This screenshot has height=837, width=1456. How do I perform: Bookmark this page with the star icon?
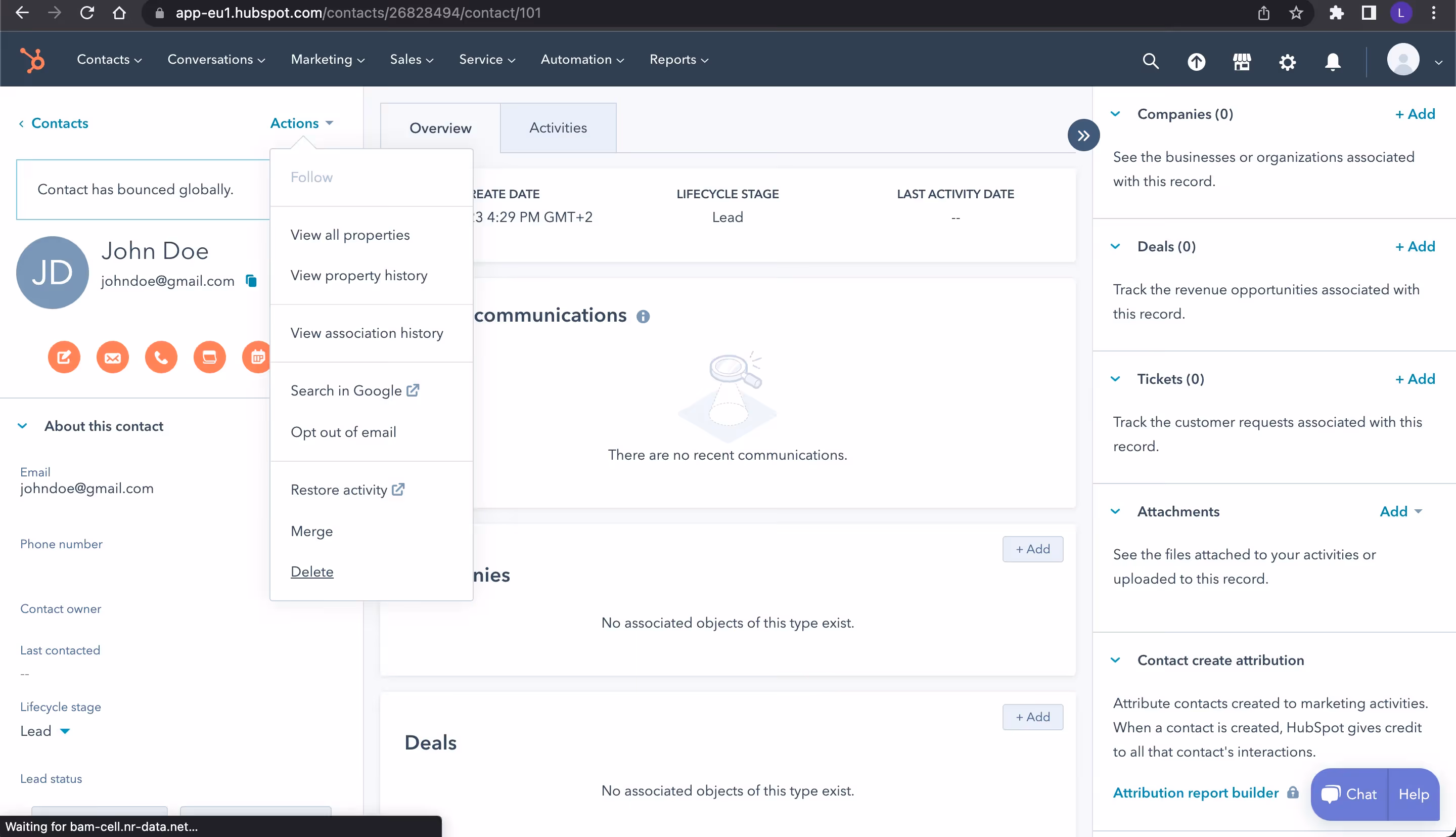point(1296,13)
